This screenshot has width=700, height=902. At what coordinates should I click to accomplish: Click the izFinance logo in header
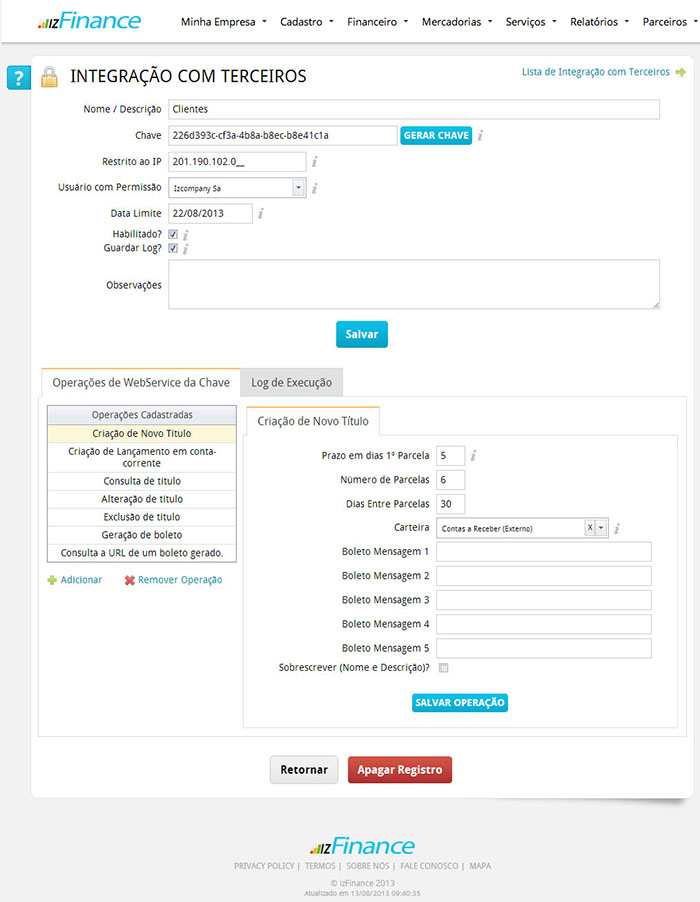coord(89,21)
